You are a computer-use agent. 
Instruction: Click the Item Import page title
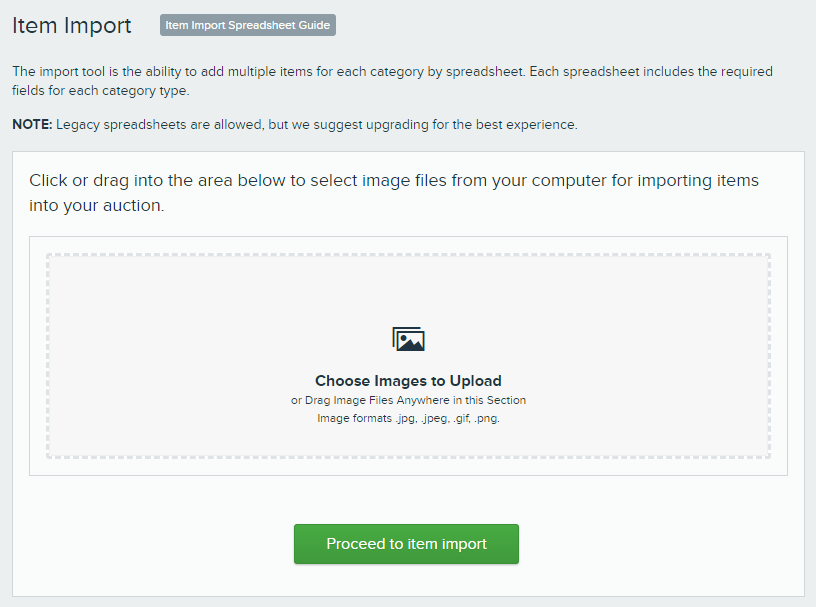click(x=72, y=26)
